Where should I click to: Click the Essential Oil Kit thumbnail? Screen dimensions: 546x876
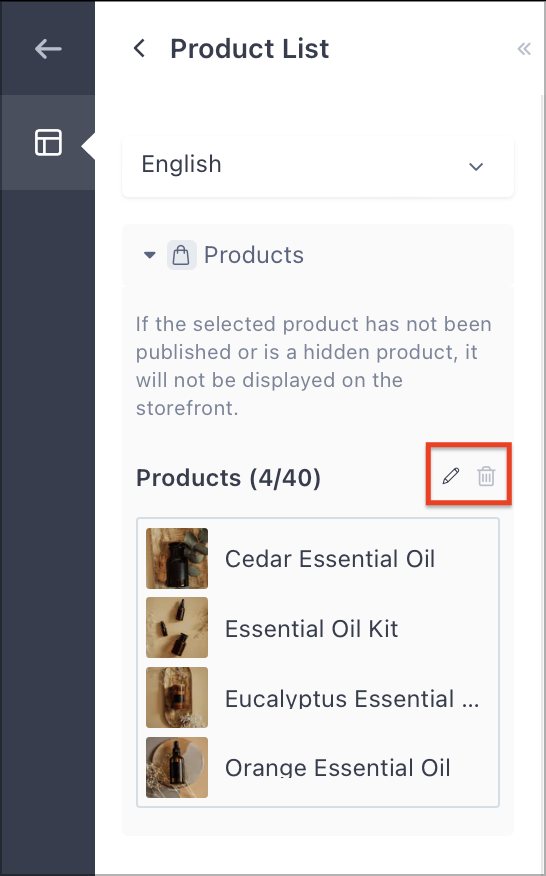coord(177,627)
